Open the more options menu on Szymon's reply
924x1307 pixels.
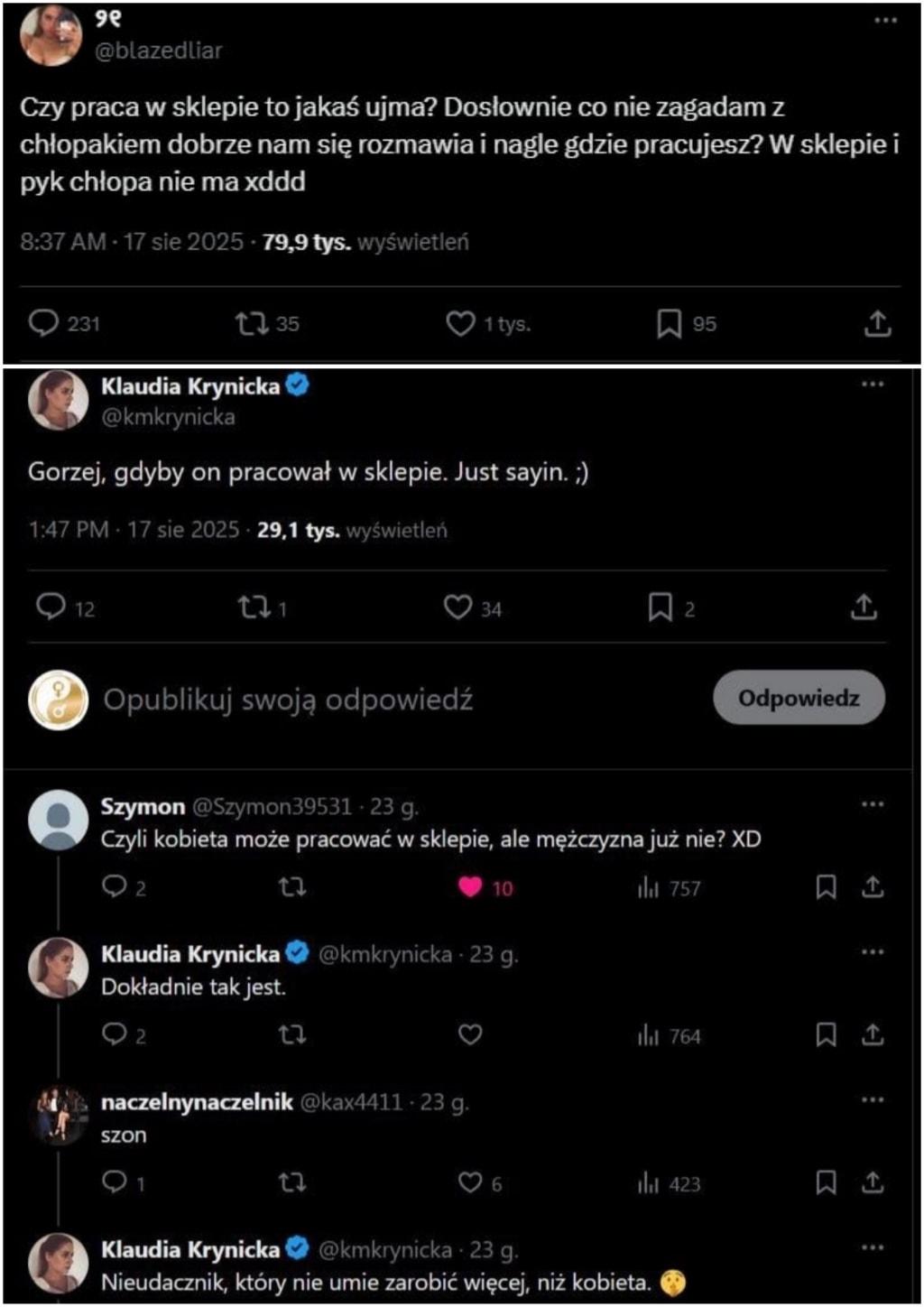[x=872, y=804]
